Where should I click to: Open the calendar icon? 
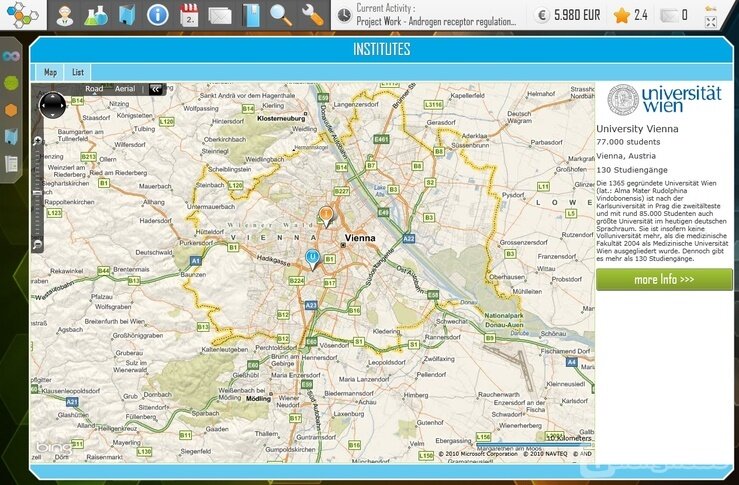click(x=189, y=14)
